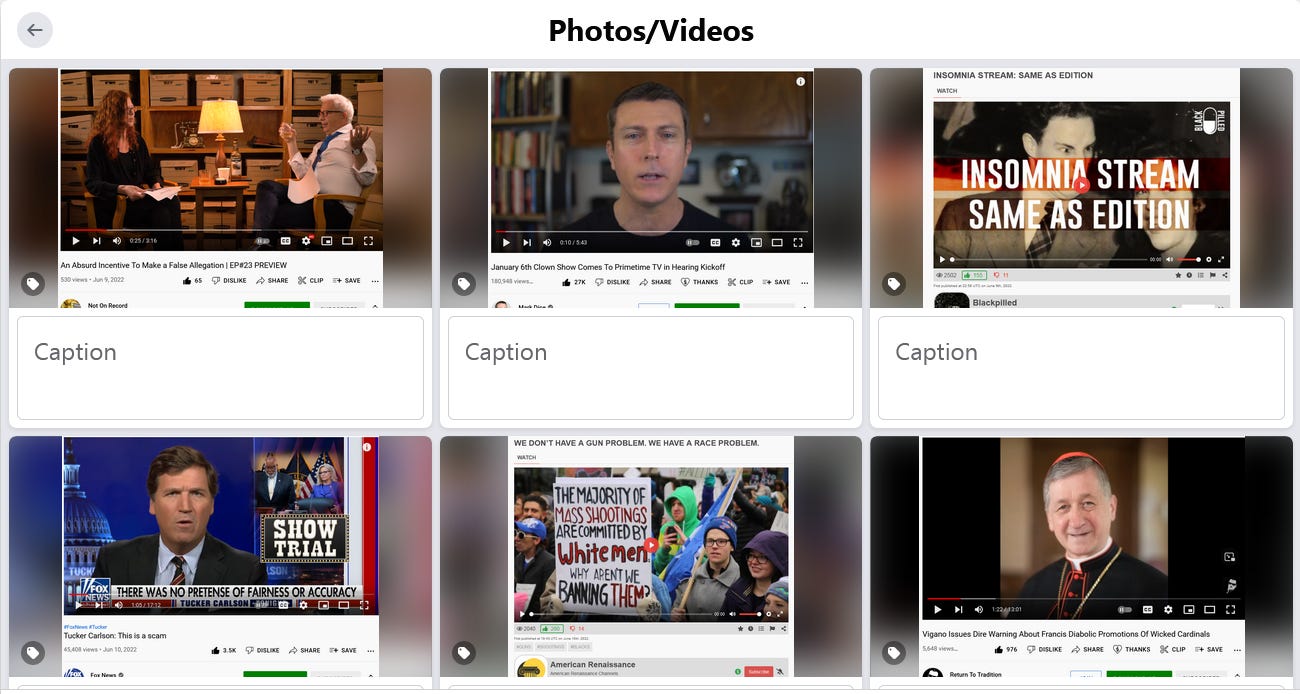The height and width of the screenshot is (694, 1300).
Task: Click thumbs-up '976' in 'Vigano' screenshot
Action: click(1007, 649)
